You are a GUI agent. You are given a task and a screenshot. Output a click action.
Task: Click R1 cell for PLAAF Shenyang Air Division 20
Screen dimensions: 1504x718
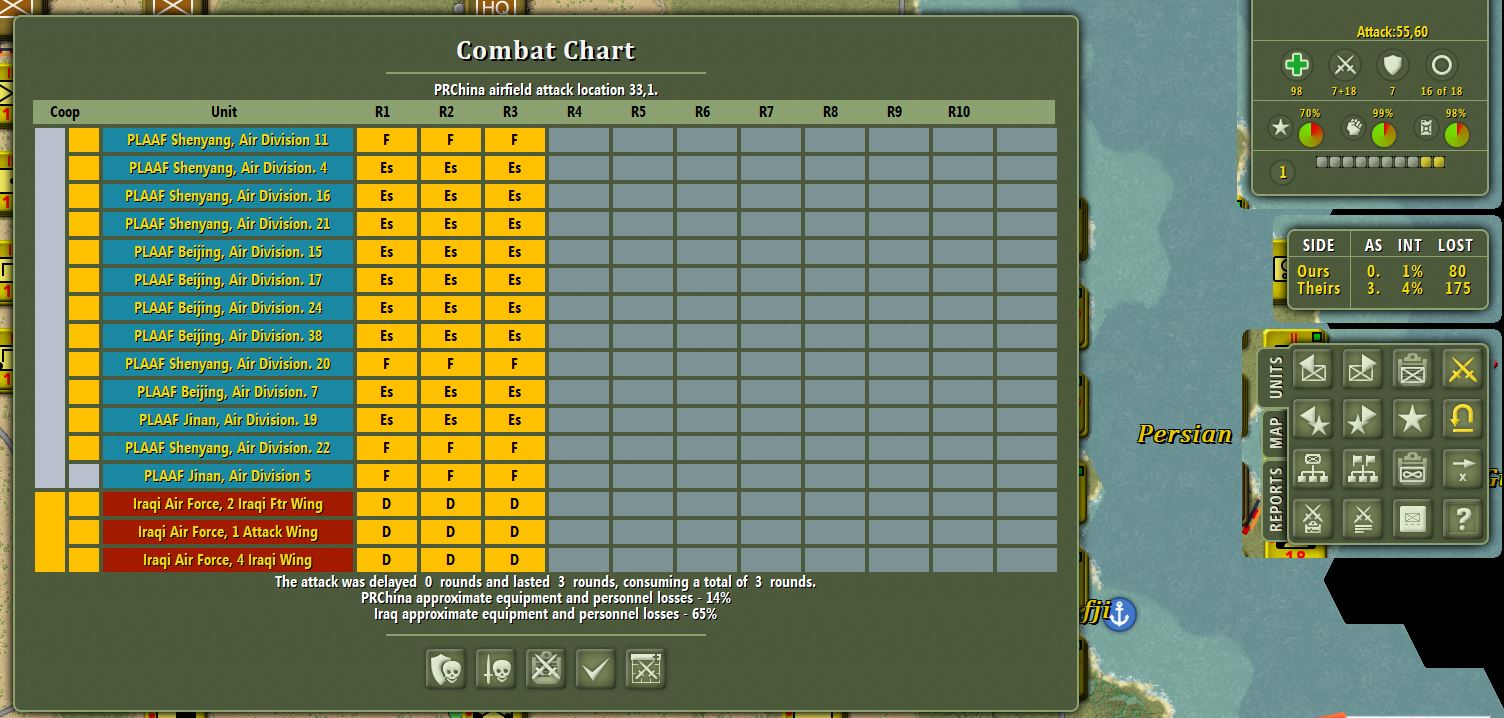point(386,364)
